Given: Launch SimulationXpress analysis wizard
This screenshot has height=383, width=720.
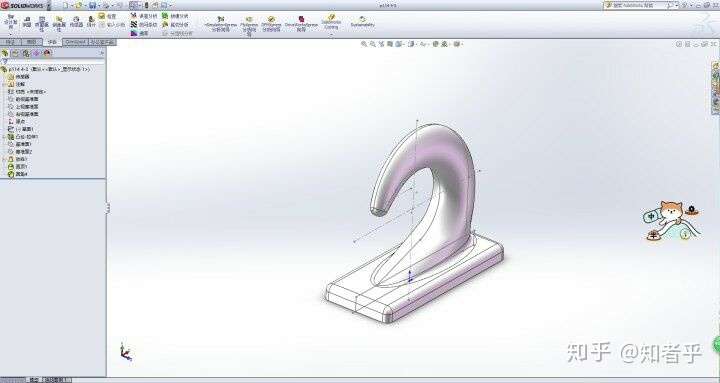Looking at the screenshot, I should coord(221,24).
